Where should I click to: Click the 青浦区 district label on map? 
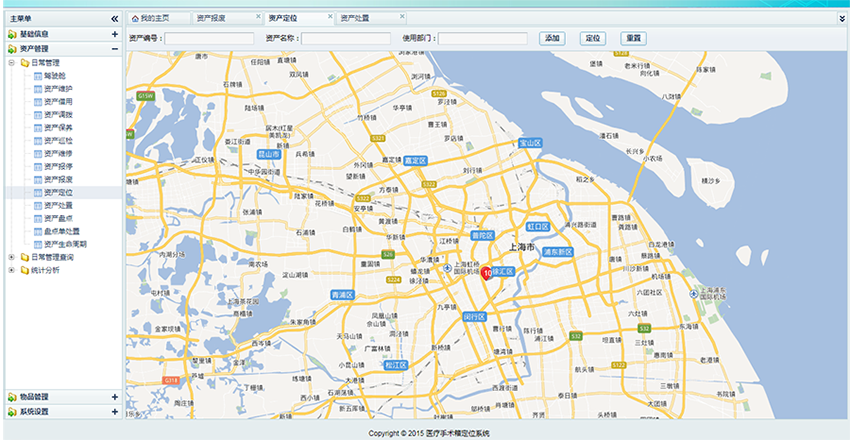coord(343,295)
